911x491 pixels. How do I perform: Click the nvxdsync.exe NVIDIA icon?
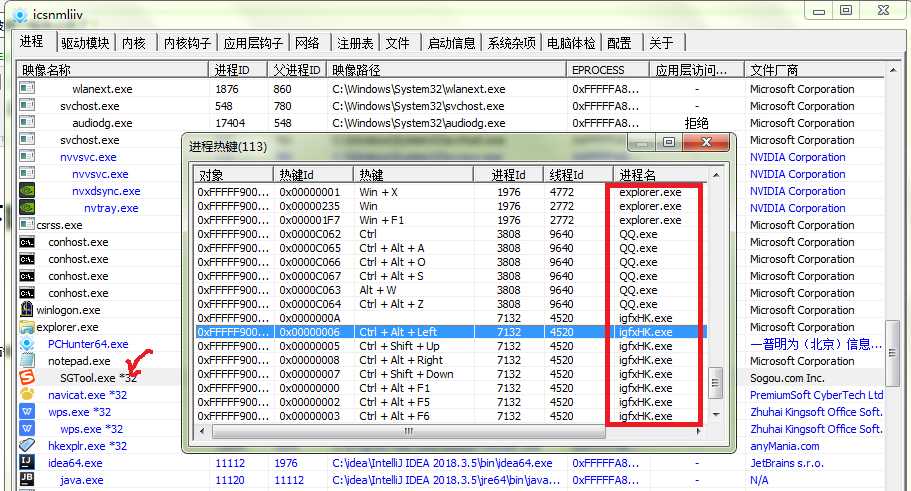(27, 190)
